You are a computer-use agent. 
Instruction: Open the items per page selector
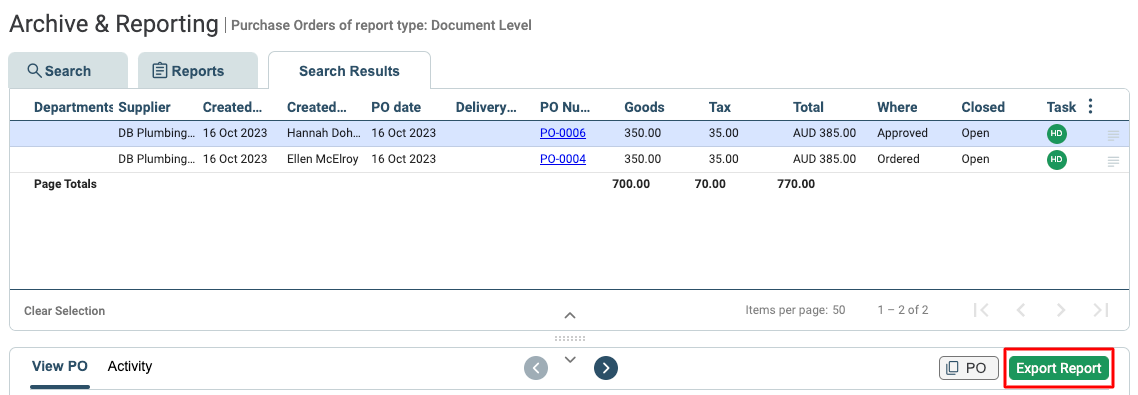(839, 310)
